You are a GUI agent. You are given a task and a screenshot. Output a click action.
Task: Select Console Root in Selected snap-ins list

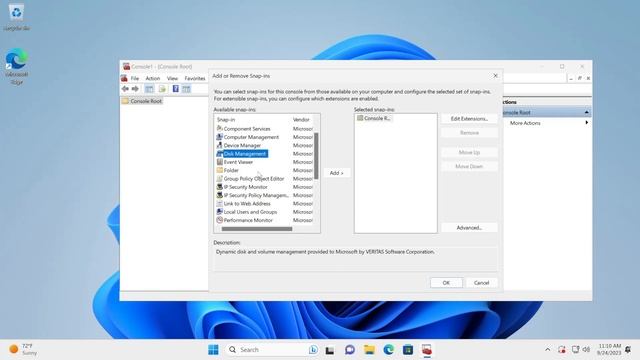click(x=374, y=118)
